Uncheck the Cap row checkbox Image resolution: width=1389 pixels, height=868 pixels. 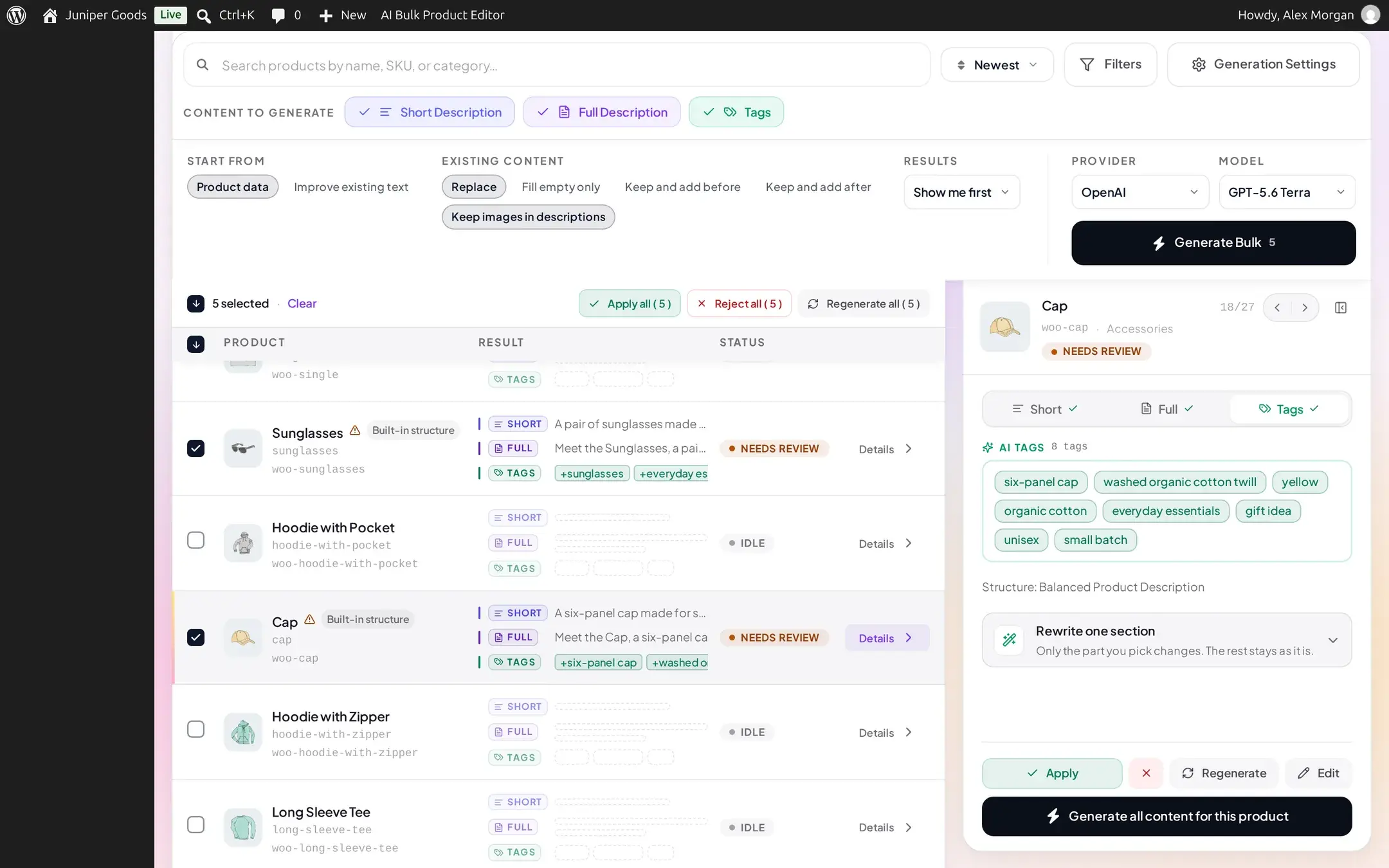196,637
